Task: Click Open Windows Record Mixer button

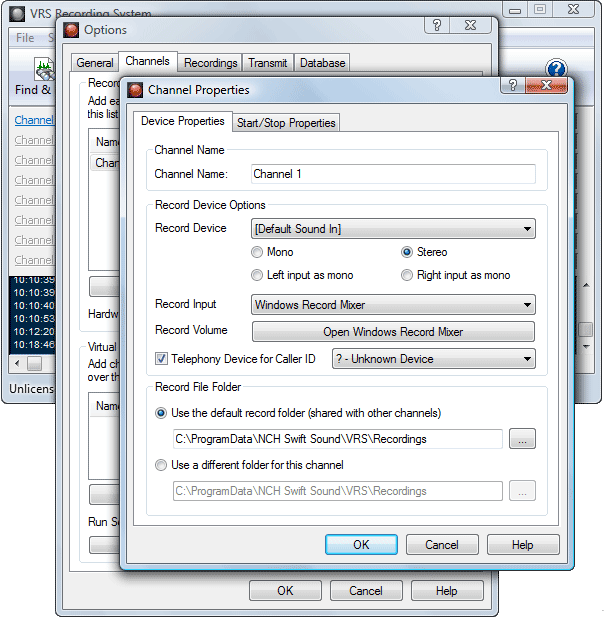Action: coord(393,332)
